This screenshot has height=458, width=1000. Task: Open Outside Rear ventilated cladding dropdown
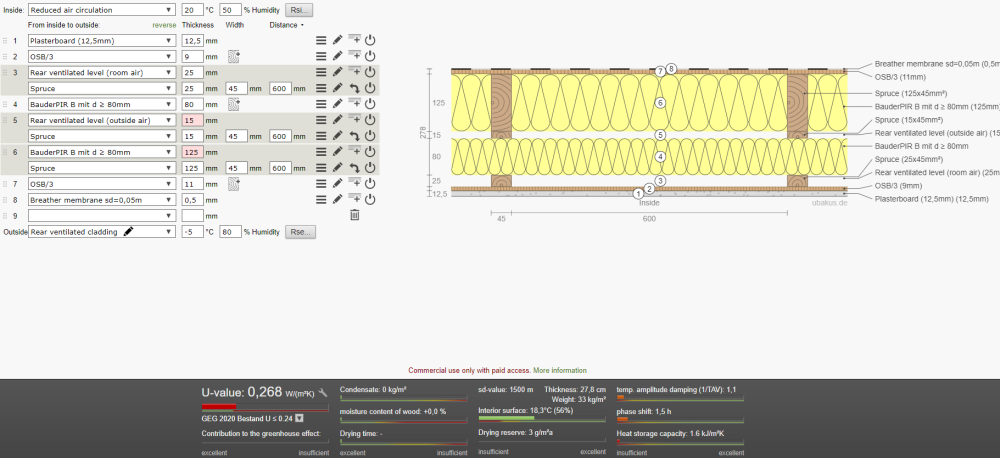(x=101, y=232)
